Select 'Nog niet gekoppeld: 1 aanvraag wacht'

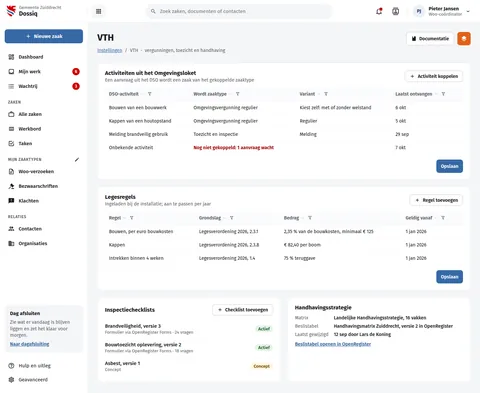234,148
